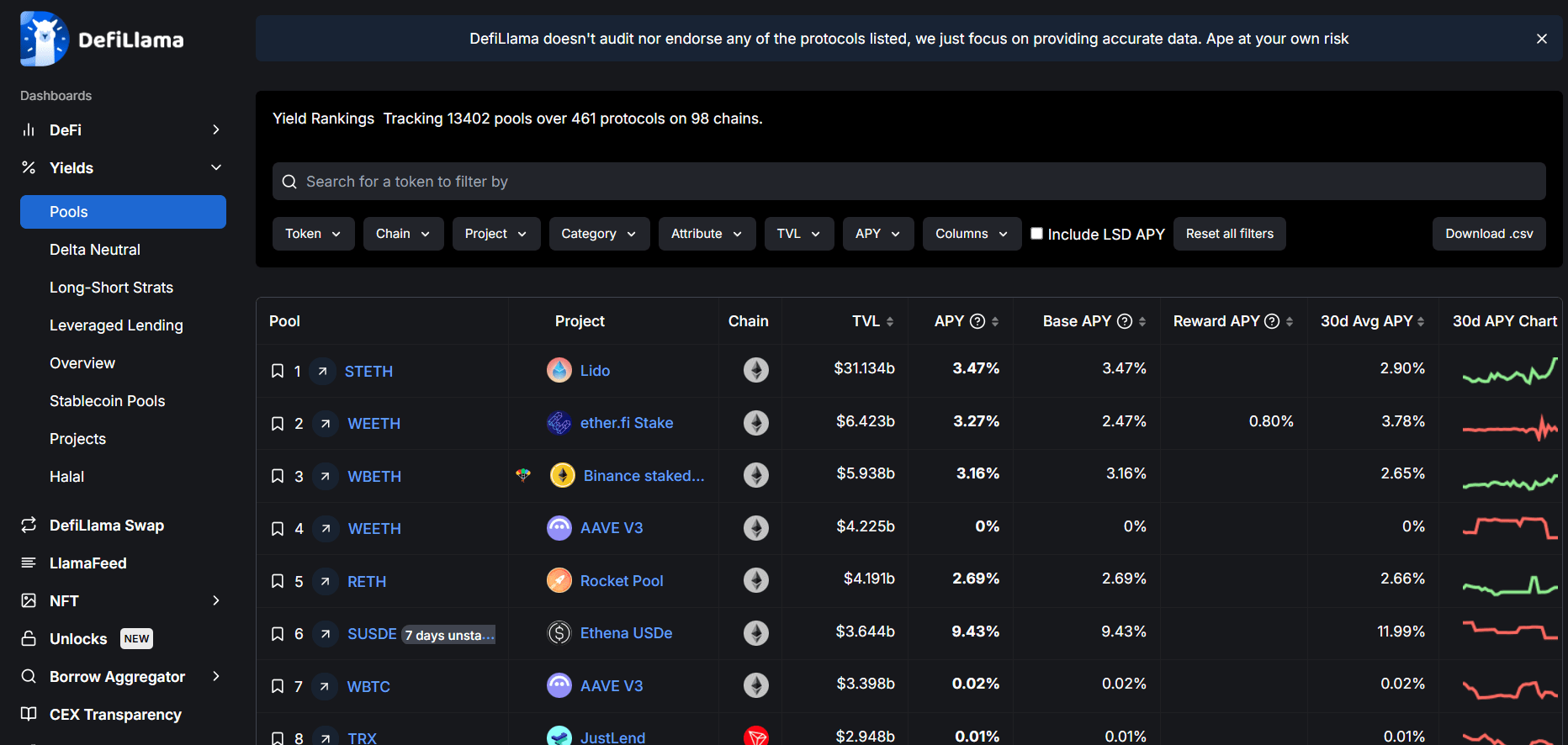Click the Rocket Pool project icon
This screenshot has height=745, width=1568.
pyautogui.click(x=559, y=580)
